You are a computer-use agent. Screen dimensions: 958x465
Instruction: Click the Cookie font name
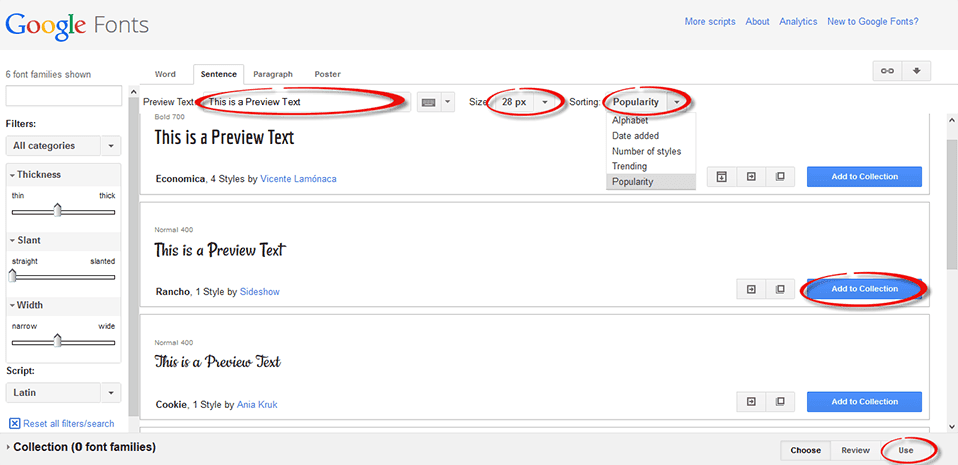point(171,405)
